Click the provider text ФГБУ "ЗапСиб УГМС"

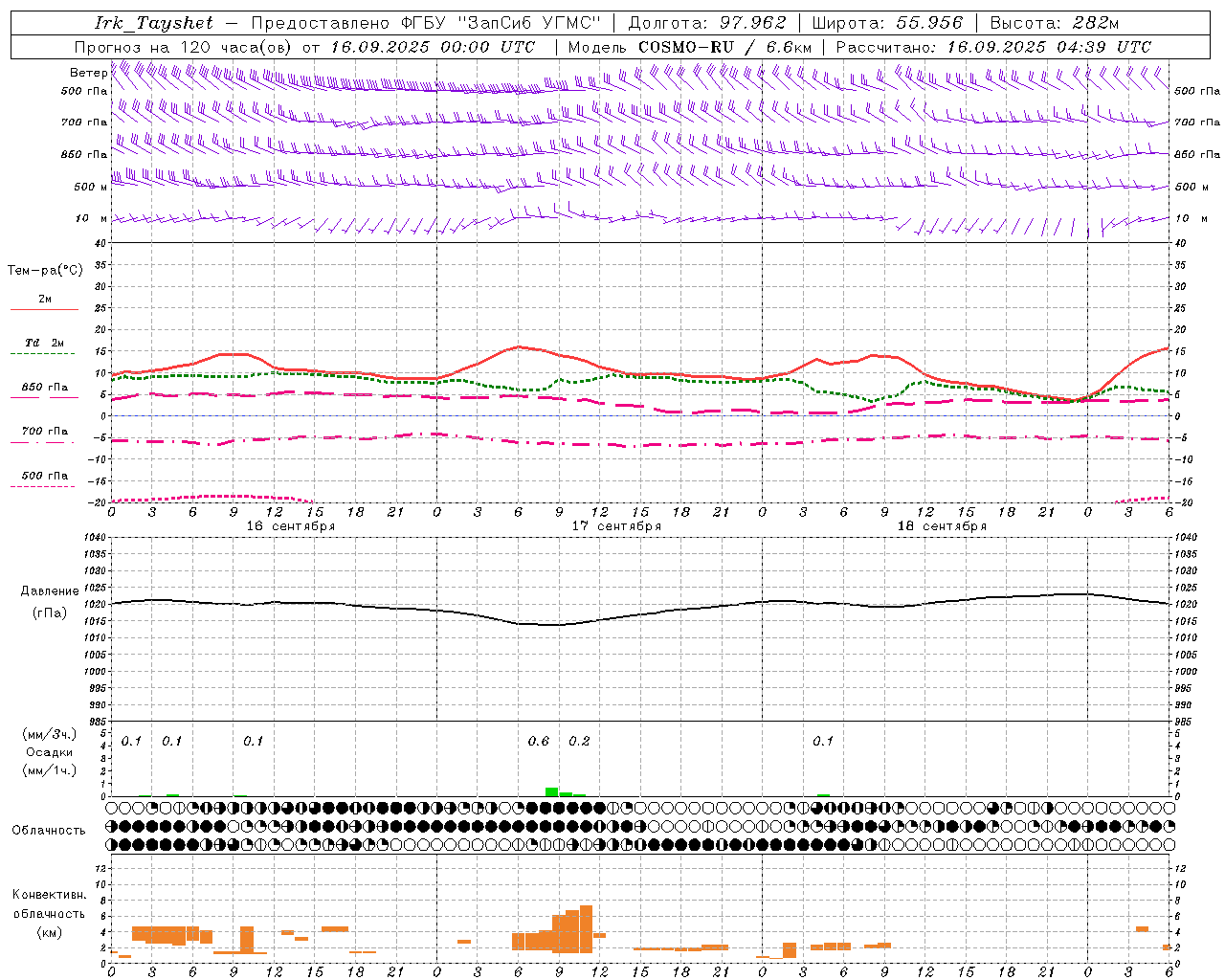pyautogui.click(x=500, y=23)
